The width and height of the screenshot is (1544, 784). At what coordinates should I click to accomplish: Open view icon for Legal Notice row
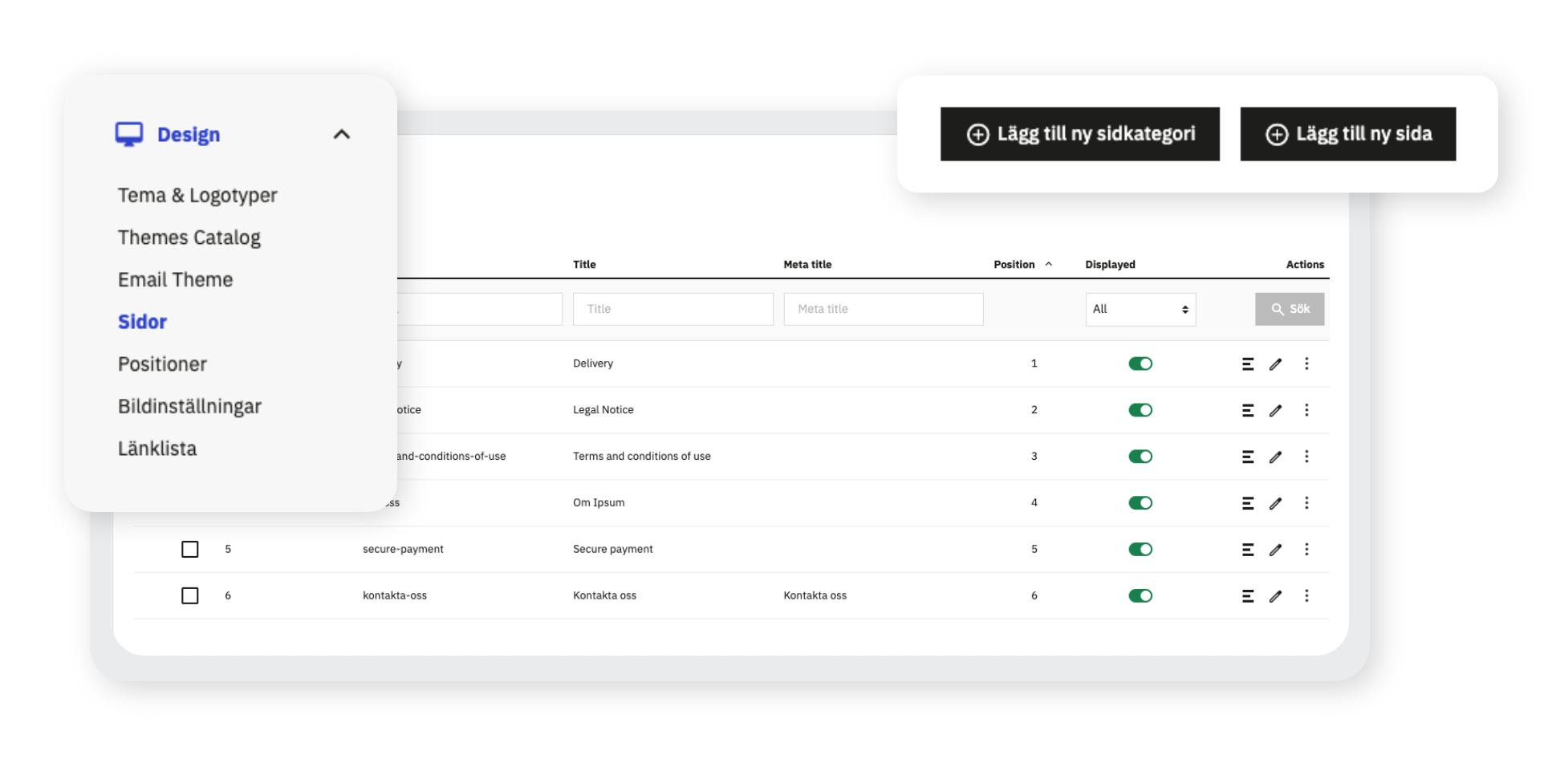pyautogui.click(x=1248, y=411)
